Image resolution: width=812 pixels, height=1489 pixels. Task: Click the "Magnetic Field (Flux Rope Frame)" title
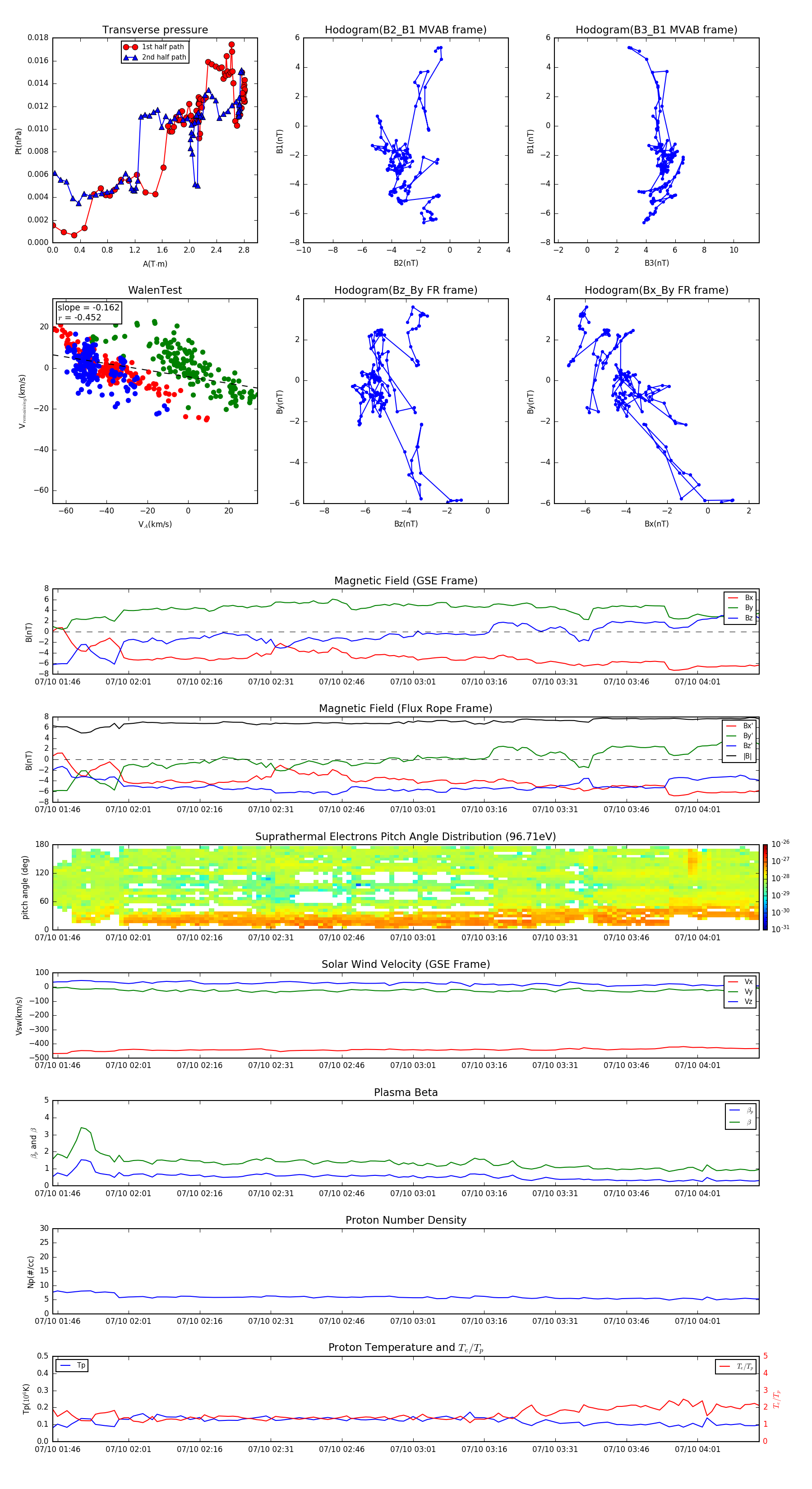[x=406, y=709]
